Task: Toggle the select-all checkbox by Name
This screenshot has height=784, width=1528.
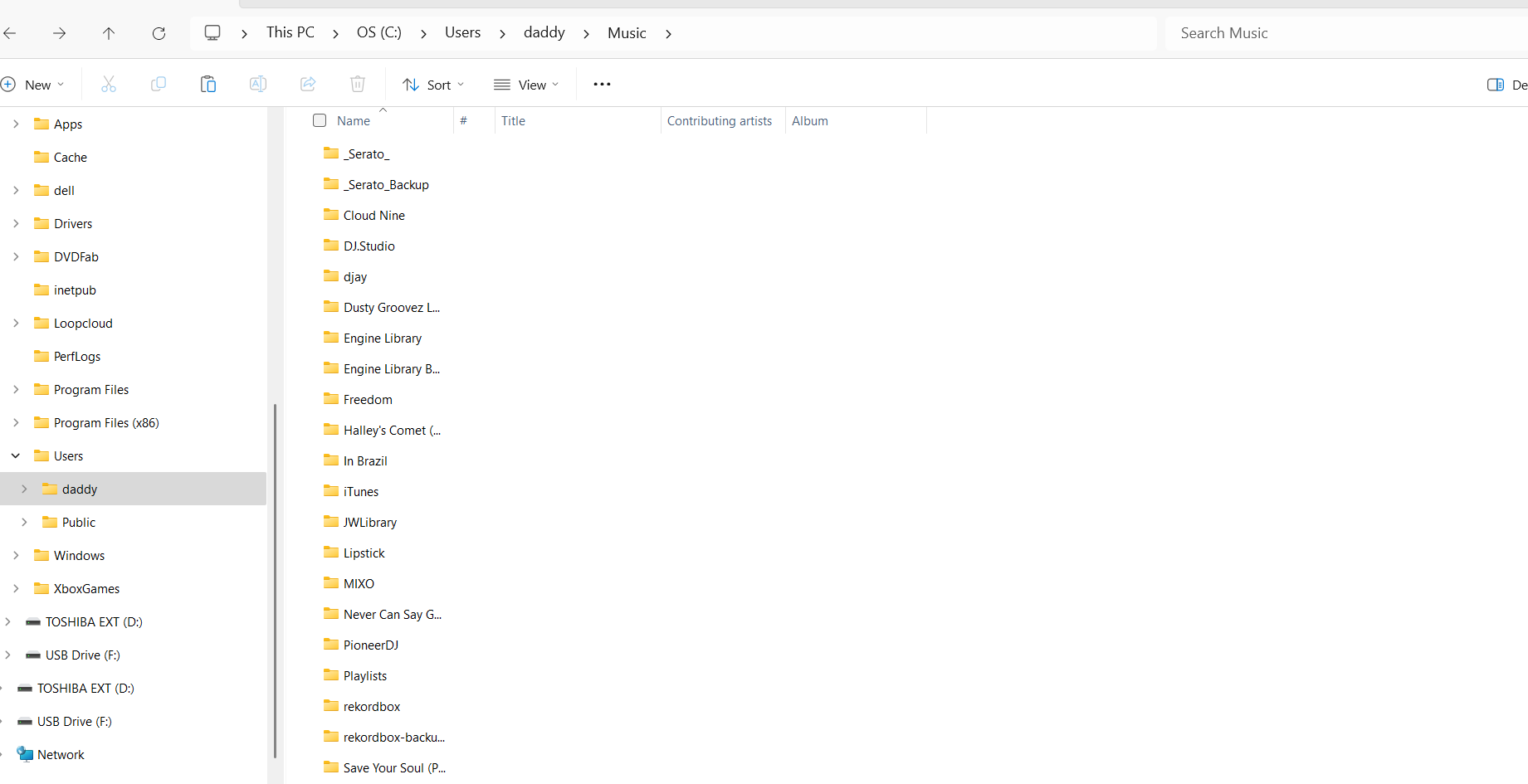Action: click(x=320, y=121)
